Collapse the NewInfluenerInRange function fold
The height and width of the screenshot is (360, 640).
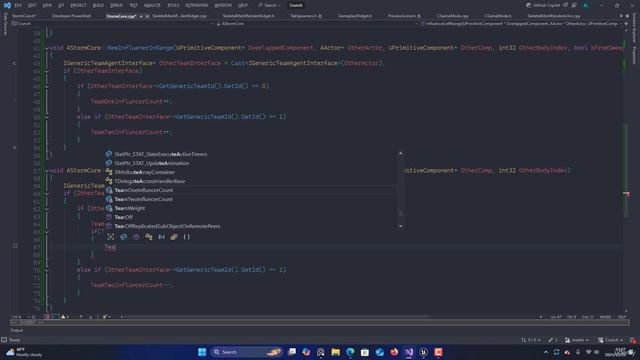(x=47, y=48)
